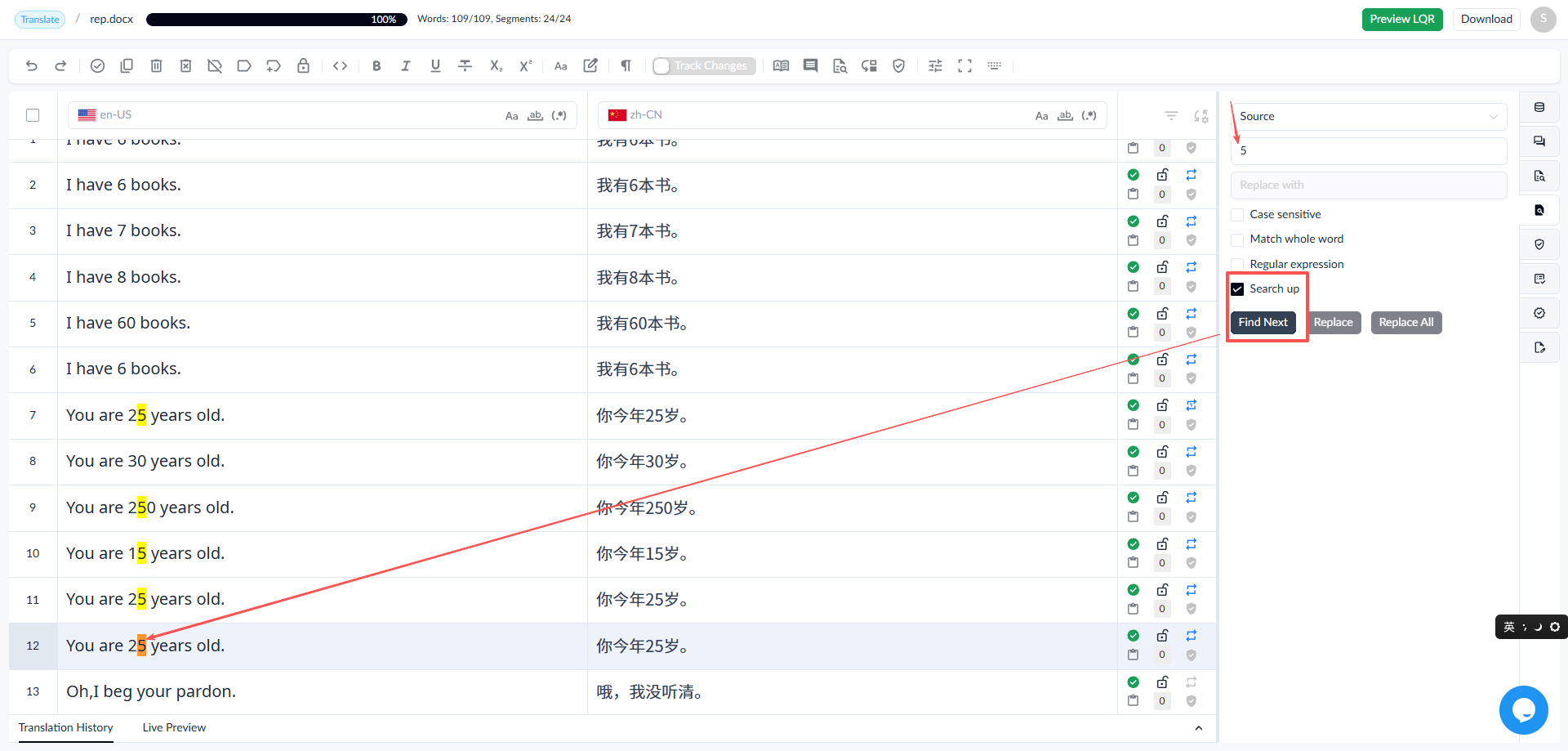1568x751 pixels.
Task: Click the Replace All button
Action: coord(1406,323)
